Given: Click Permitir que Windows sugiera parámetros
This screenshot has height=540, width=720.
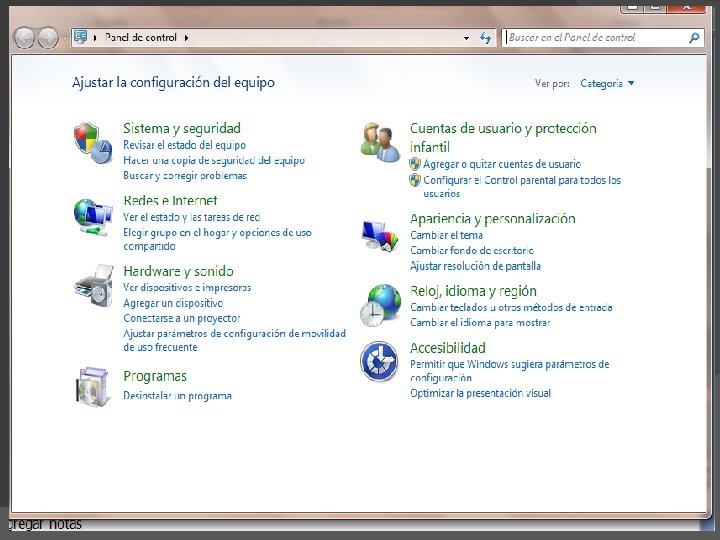Looking at the screenshot, I should (x=510, y=371).
